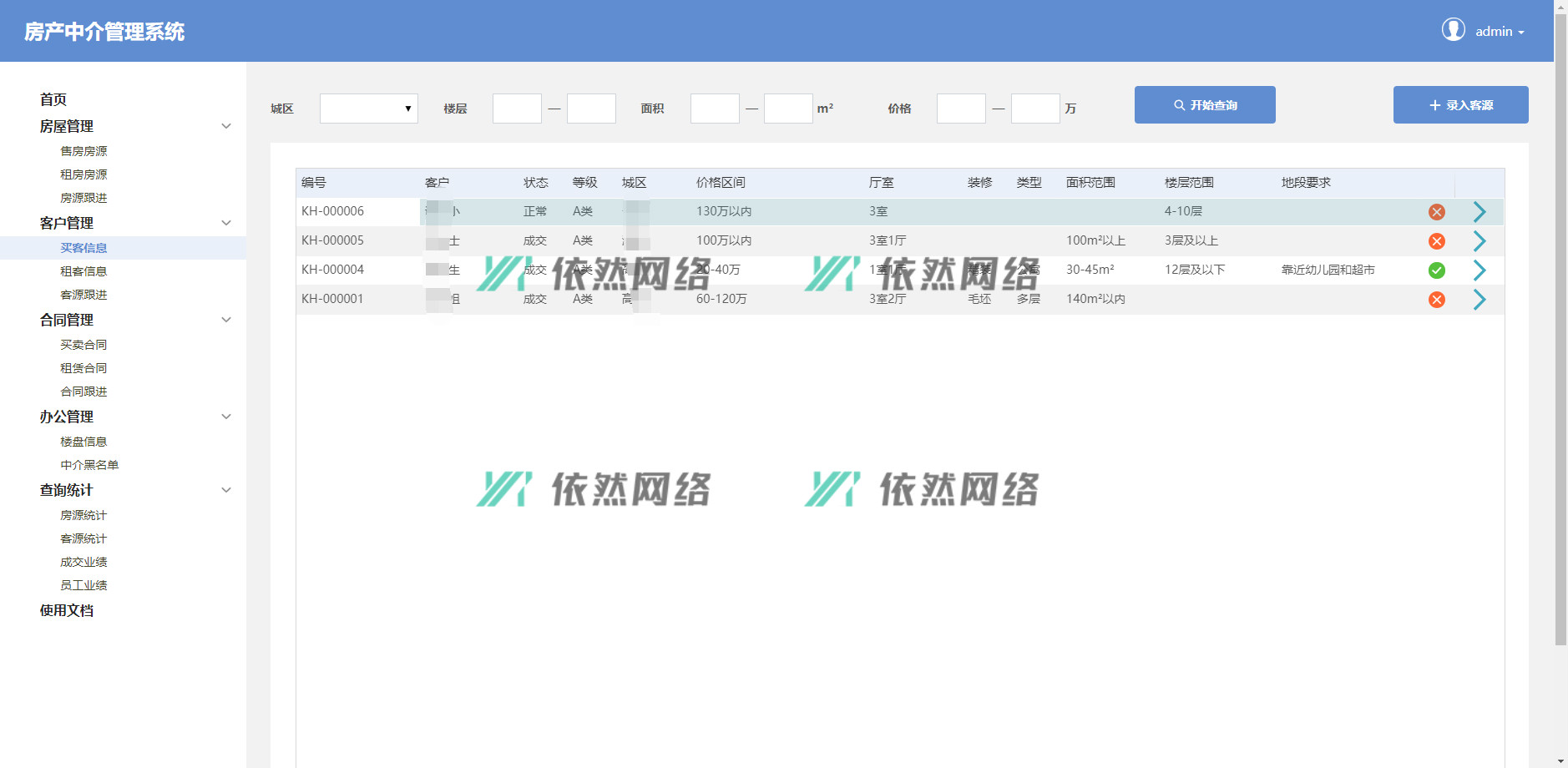The height and width of the screenshot is (768, 1568).
Task: Collapse the 房屋管理 menu section
Action: (225, 126)
